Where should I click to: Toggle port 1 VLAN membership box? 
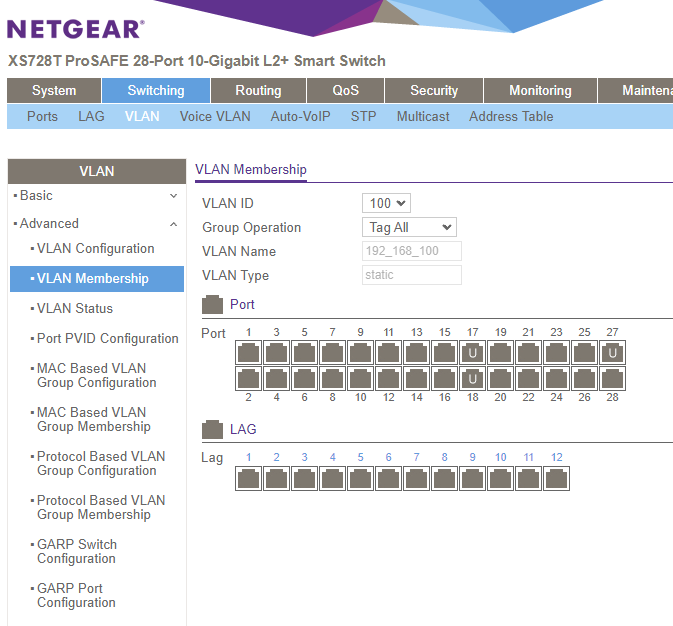point(249,353)
